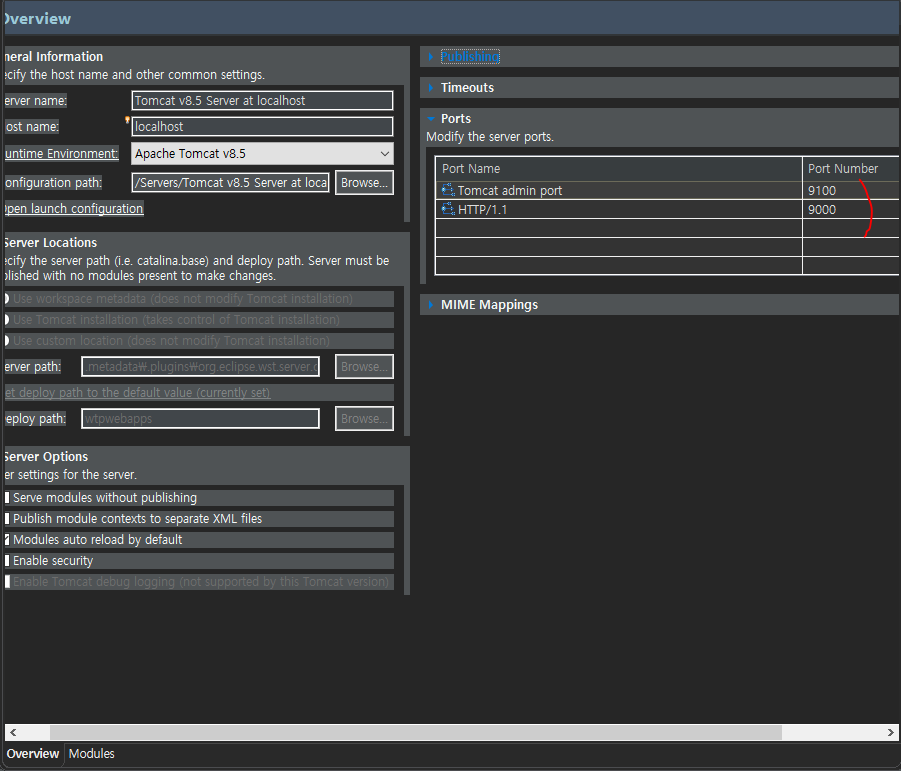Expand the Timeouts section

pos(430,88)
